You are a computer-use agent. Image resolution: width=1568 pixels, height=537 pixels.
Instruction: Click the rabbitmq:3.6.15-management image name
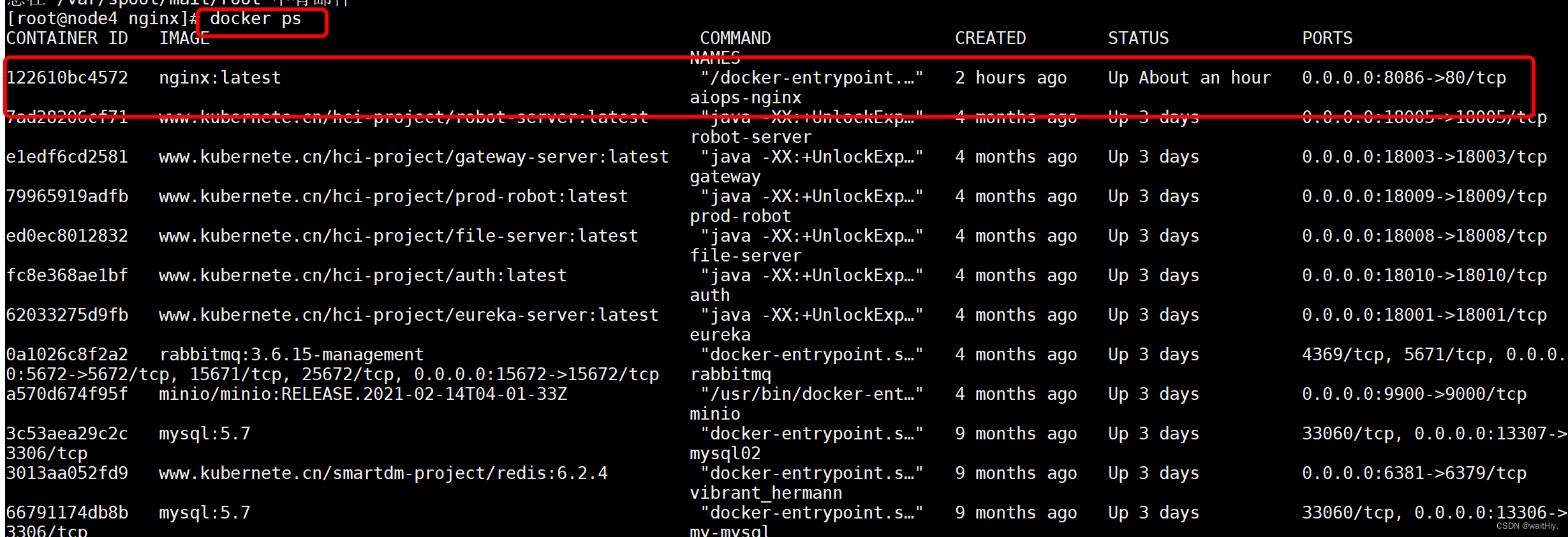point(292,355)
